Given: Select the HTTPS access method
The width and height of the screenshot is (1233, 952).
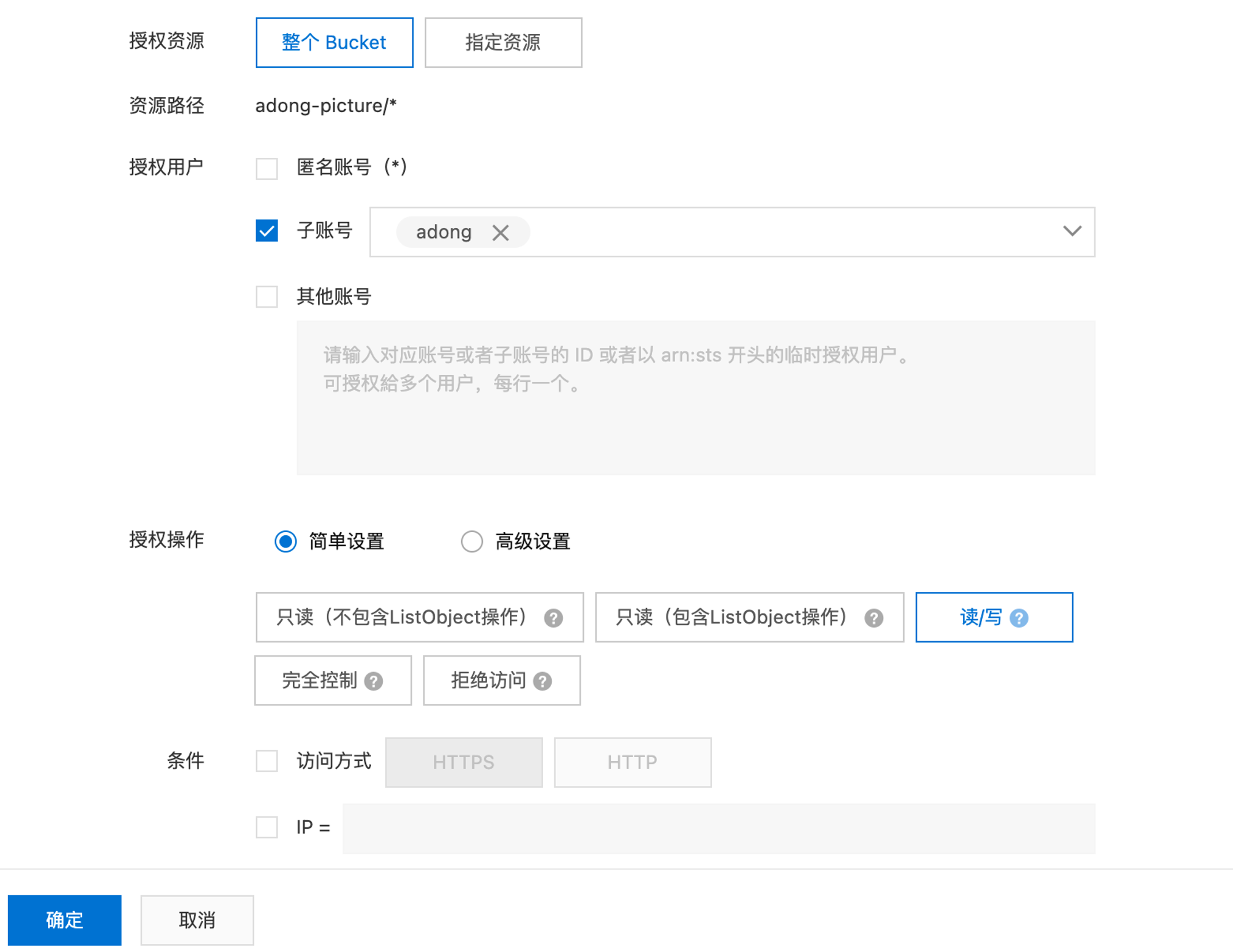Looking at the screenshot, I should click(x=464, y=762).
